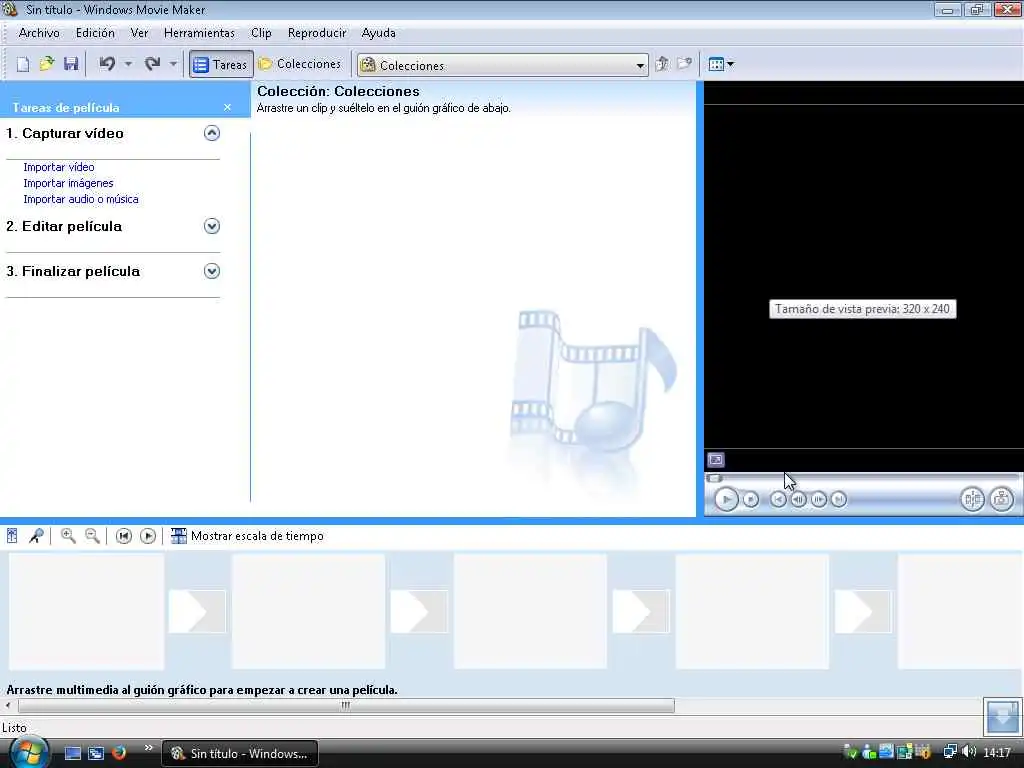Open the Herramientas menu

(x=199, y=33)
